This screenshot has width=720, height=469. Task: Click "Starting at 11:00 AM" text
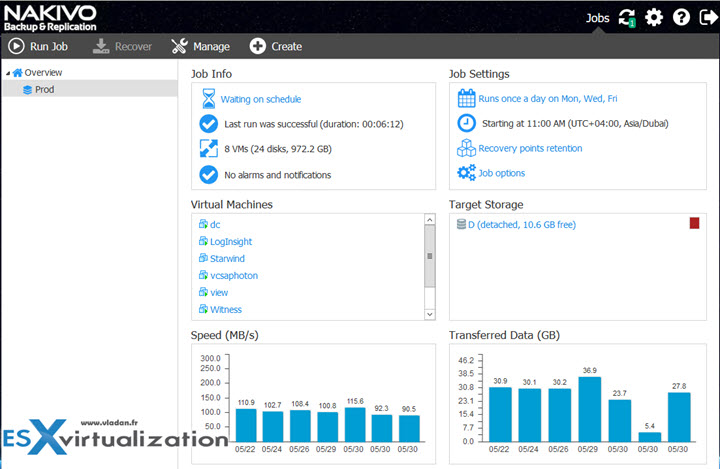(523, 123)
